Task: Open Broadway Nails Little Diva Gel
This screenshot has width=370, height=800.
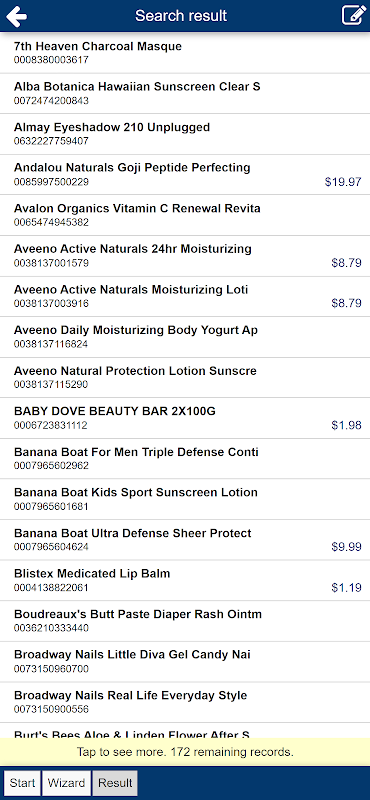Action: click(185, 661)
